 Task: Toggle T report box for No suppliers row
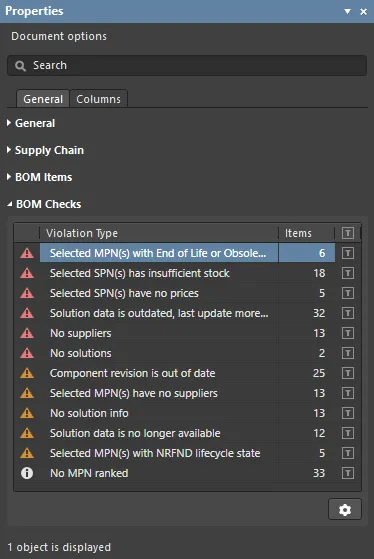pos(348,333)
